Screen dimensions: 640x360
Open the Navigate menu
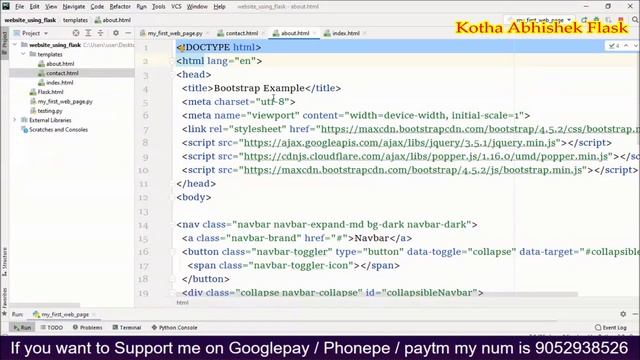[73, 7]
